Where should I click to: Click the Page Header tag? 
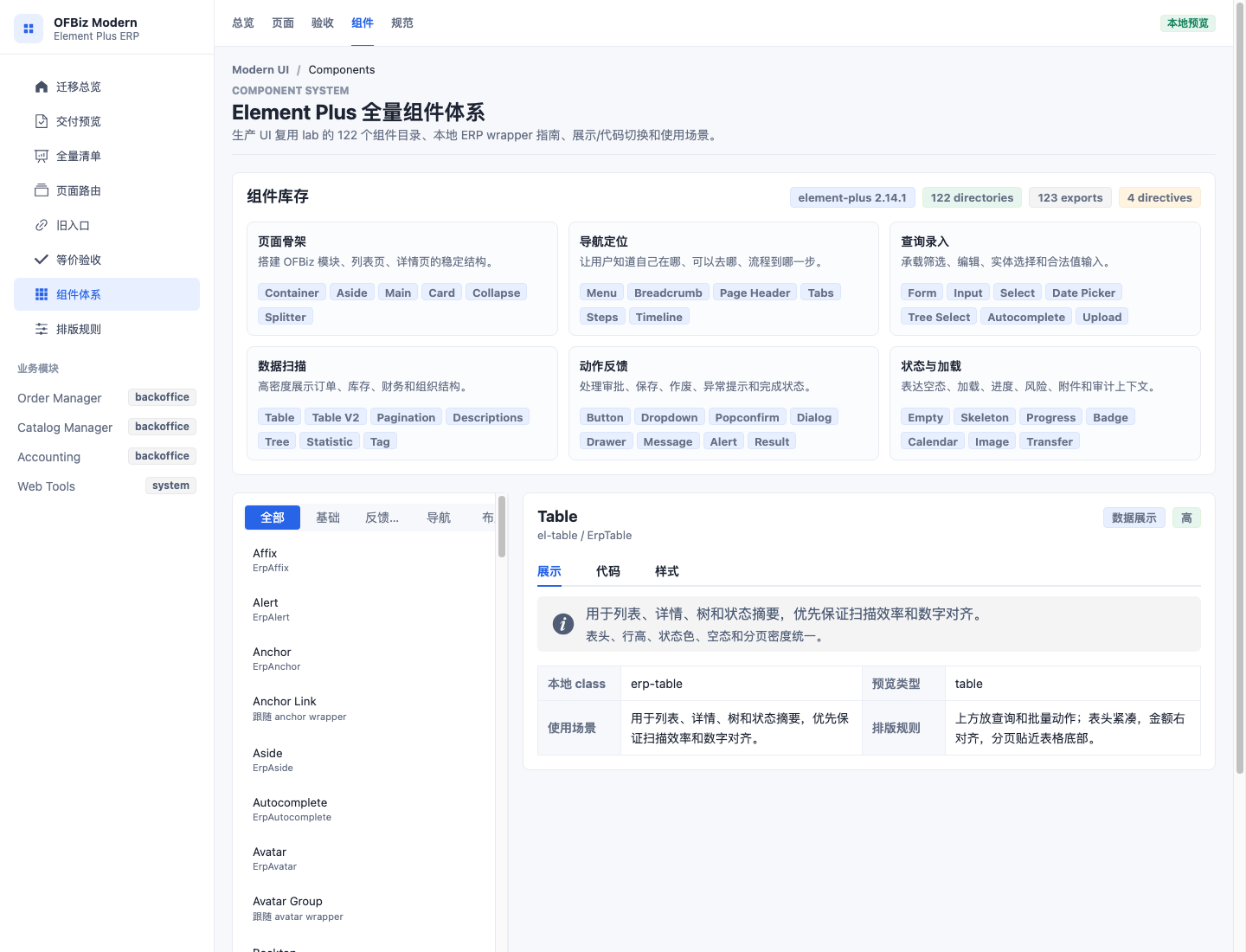click(755, 293)
